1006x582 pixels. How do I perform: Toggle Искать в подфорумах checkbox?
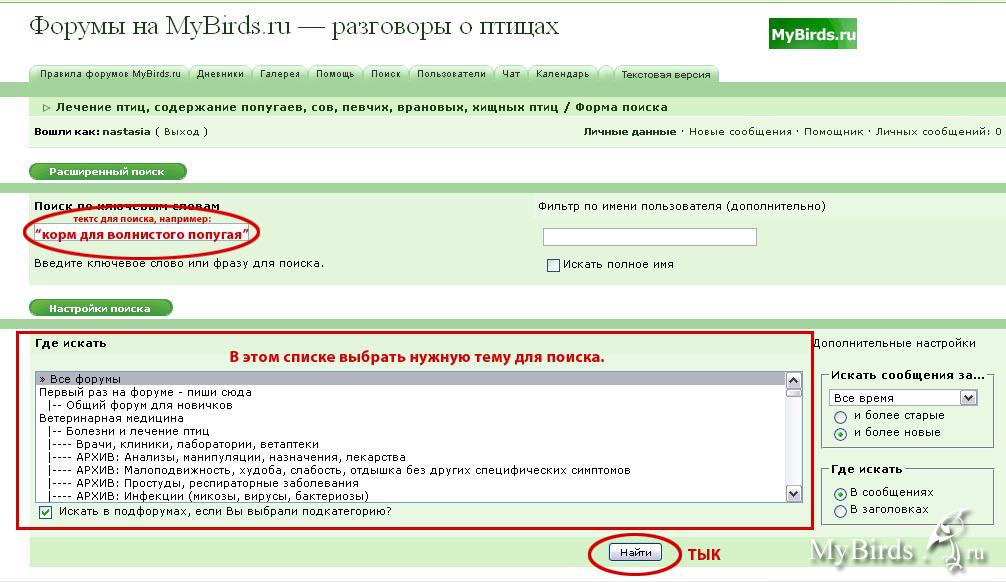(46, 512)
